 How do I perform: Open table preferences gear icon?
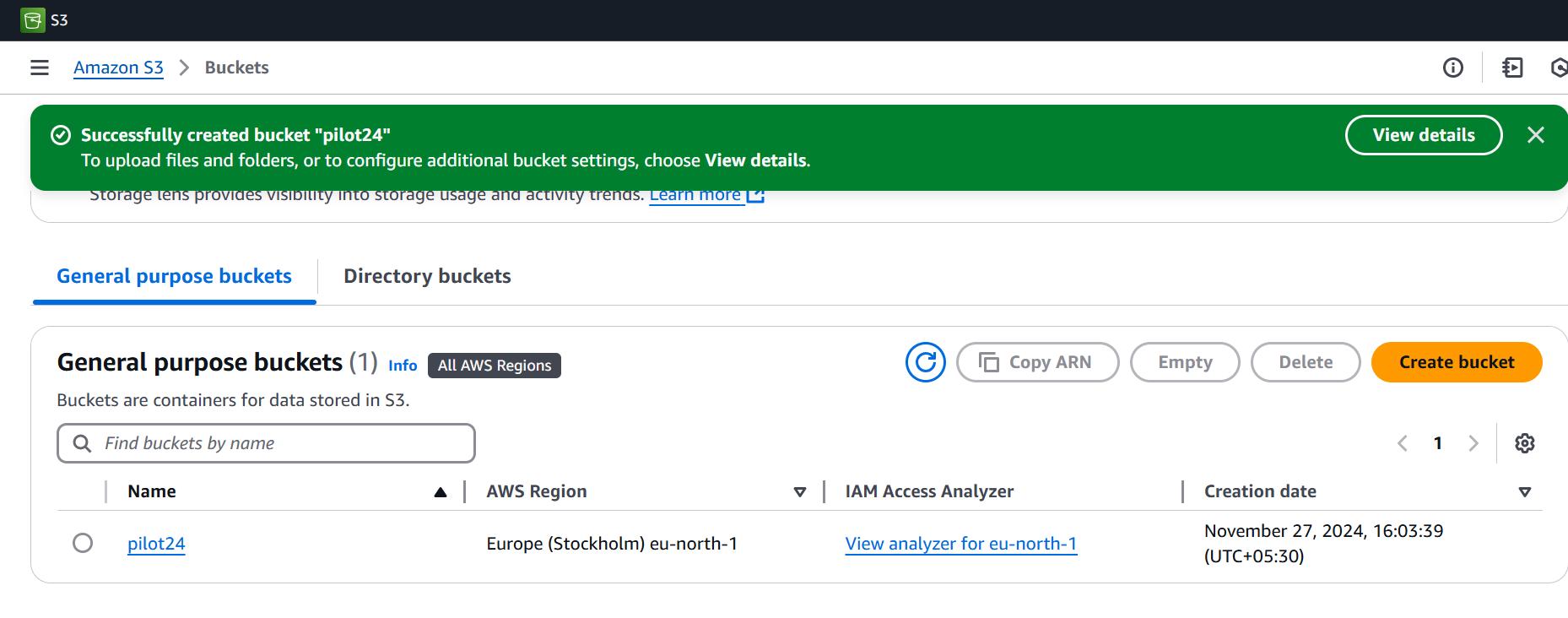coord(1524,443)
